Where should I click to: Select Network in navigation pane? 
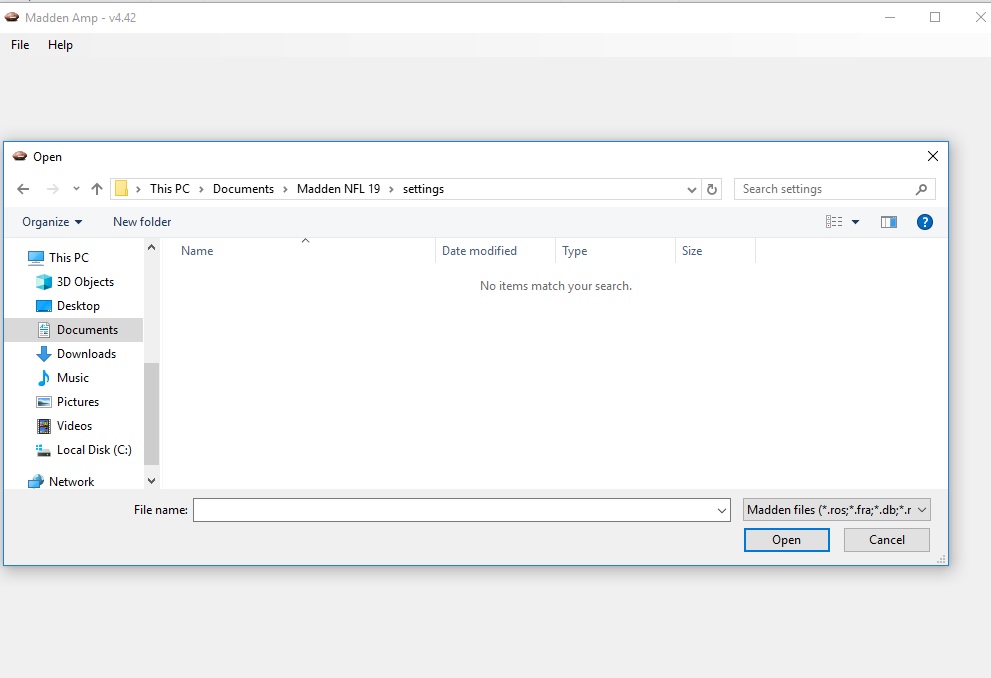coord(71,481)
